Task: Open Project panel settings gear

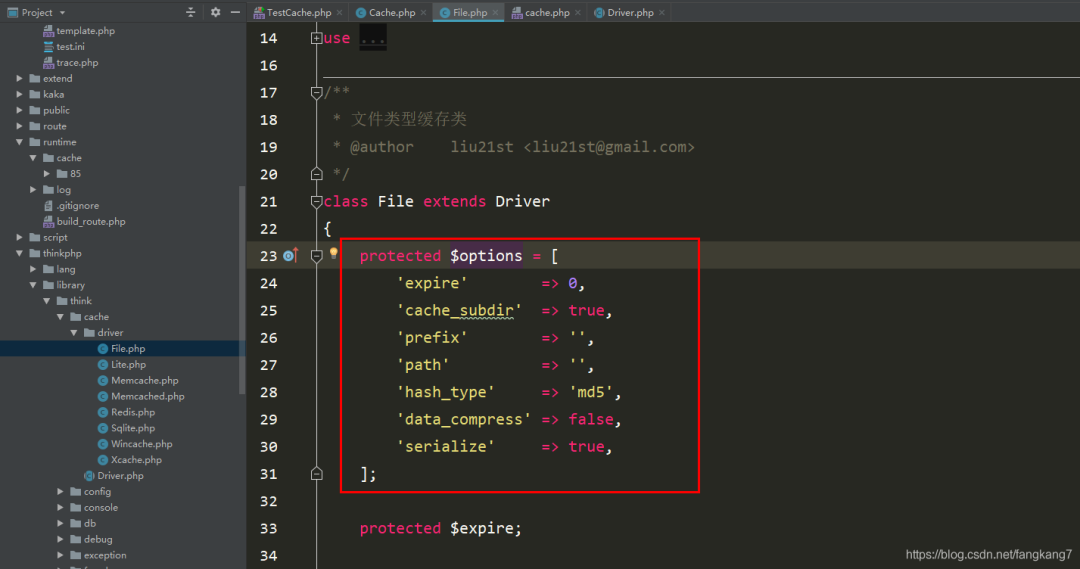Action: click(216, 12)
